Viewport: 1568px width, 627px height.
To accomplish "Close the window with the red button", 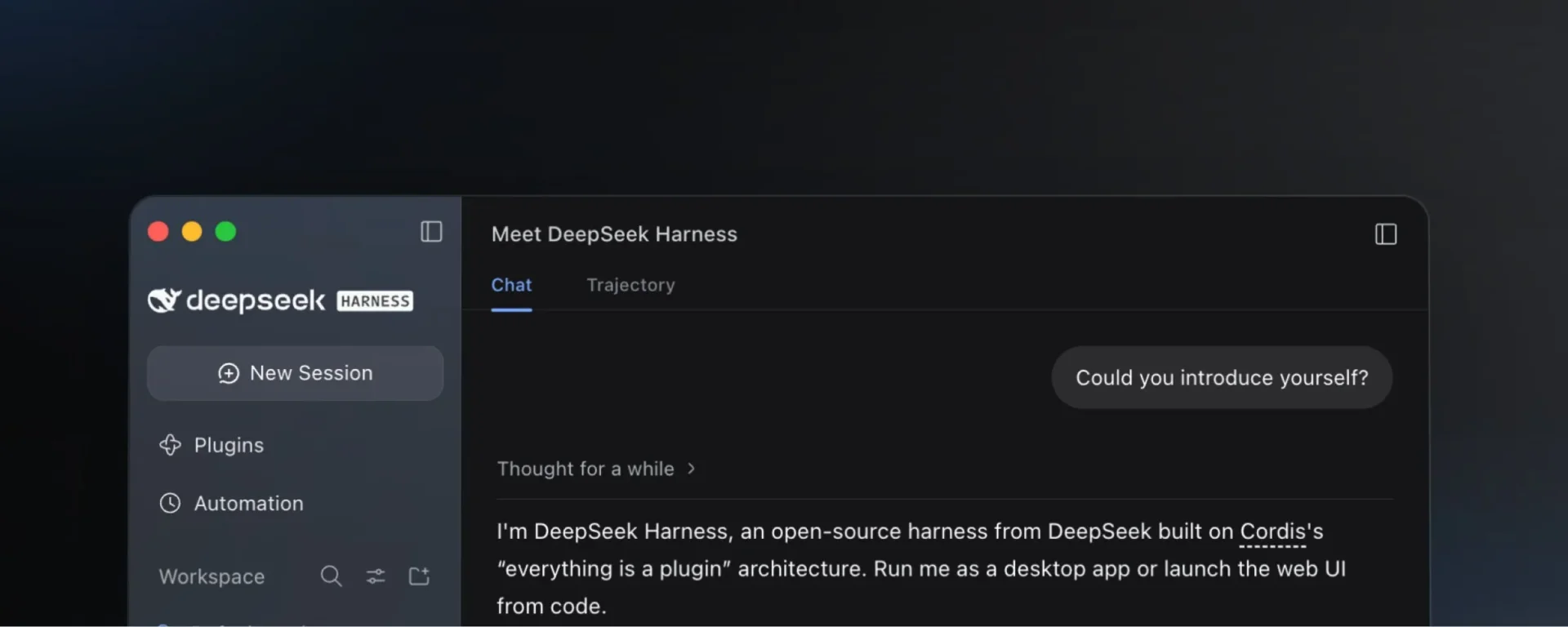I will click(158, 232).
